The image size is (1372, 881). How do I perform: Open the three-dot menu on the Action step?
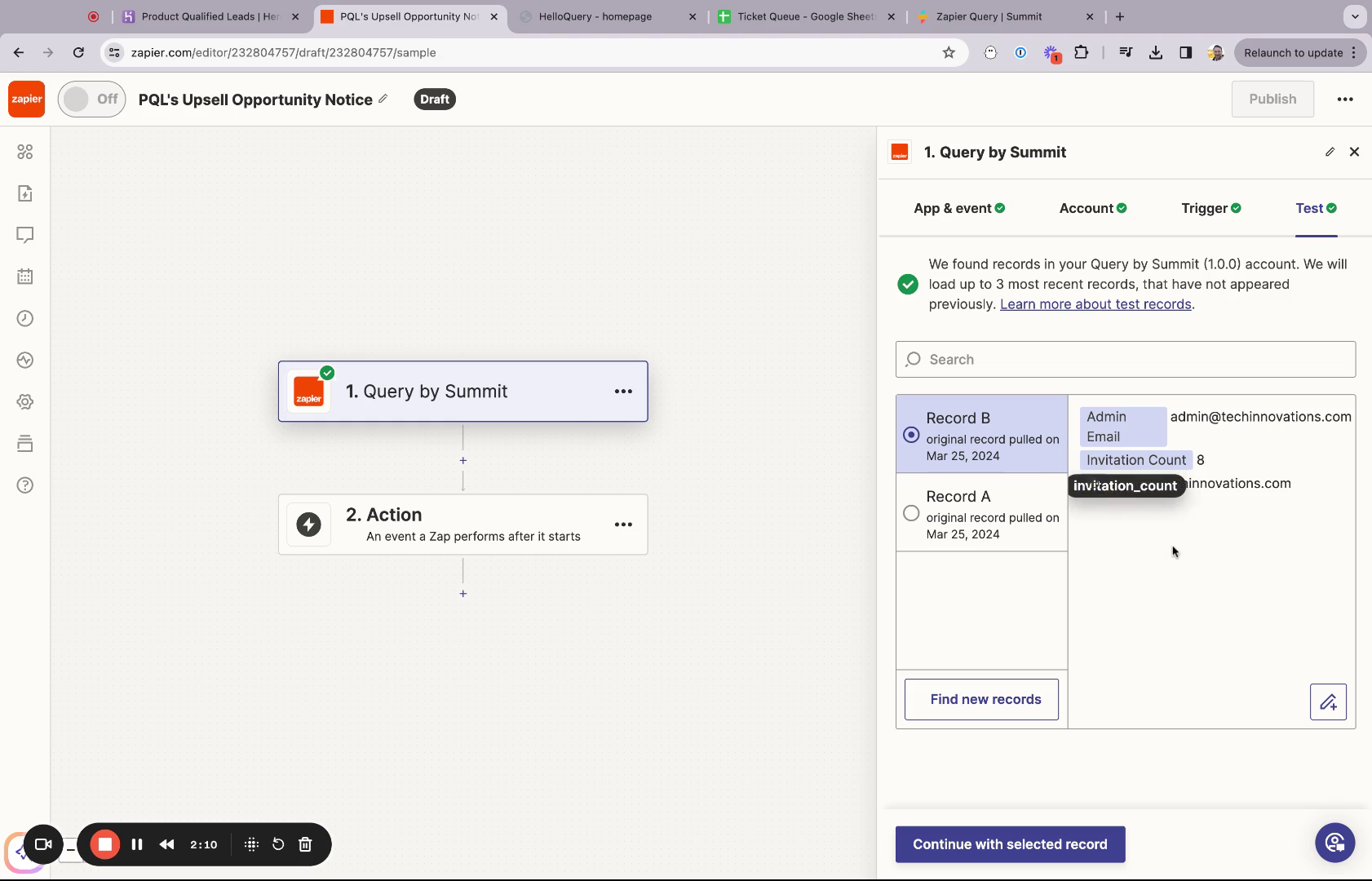[x=623, y=525]
